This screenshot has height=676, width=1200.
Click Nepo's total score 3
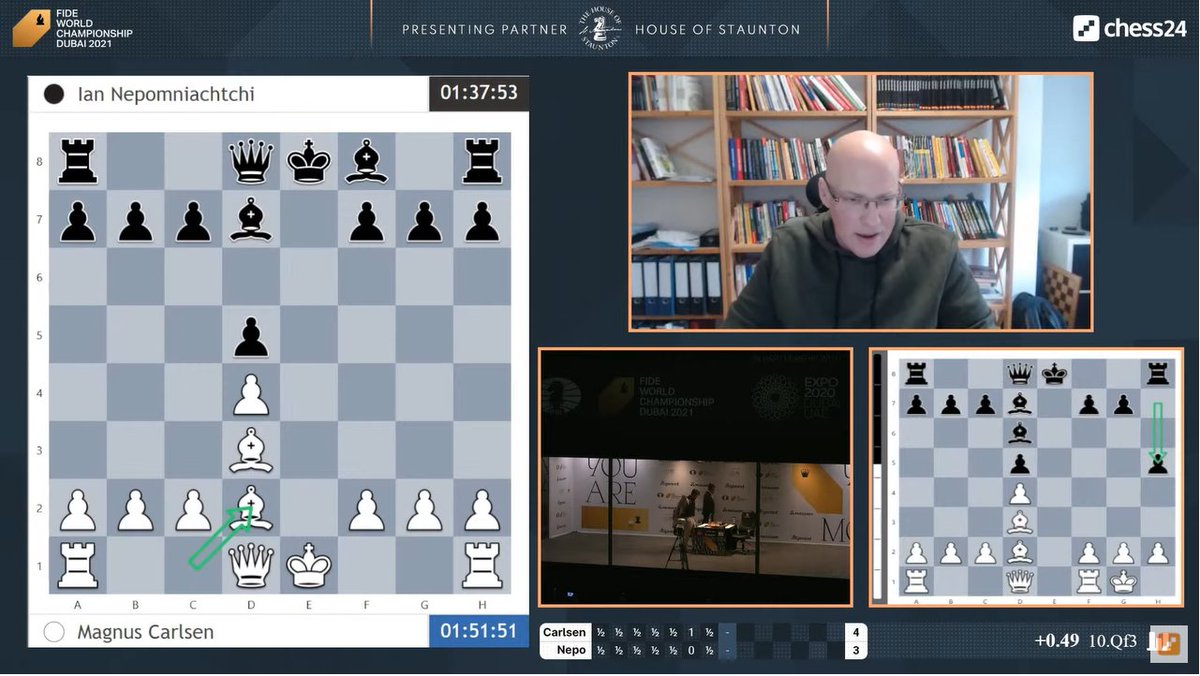856,650
